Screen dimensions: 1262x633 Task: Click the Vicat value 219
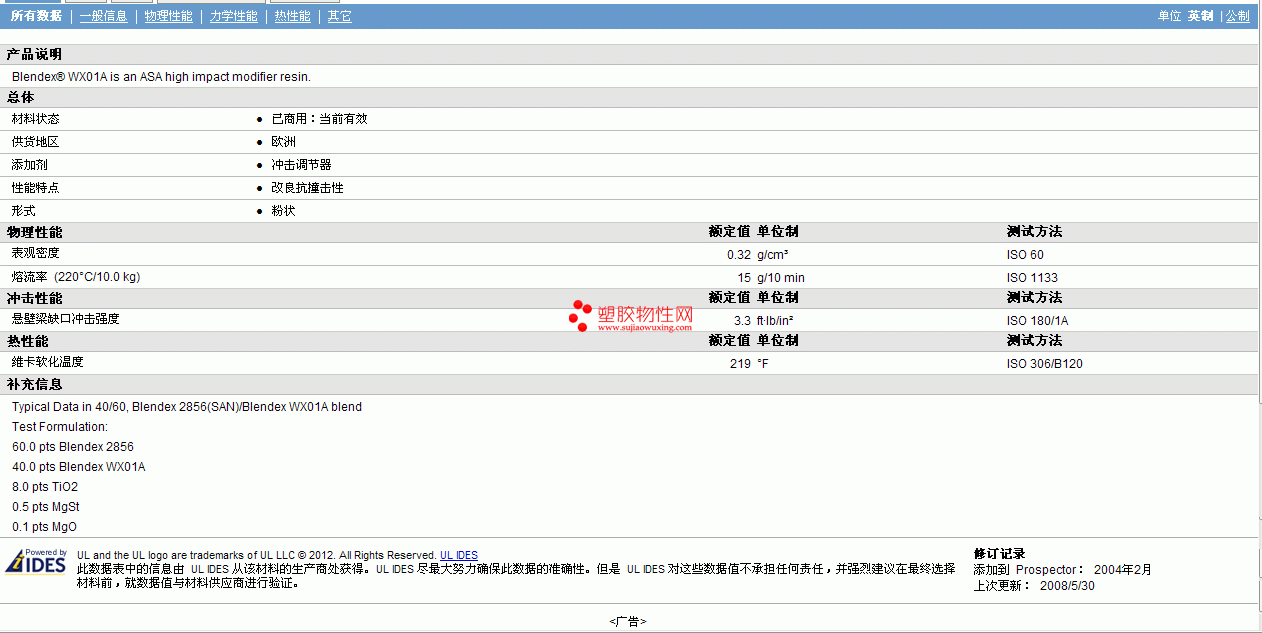point(740,364)
